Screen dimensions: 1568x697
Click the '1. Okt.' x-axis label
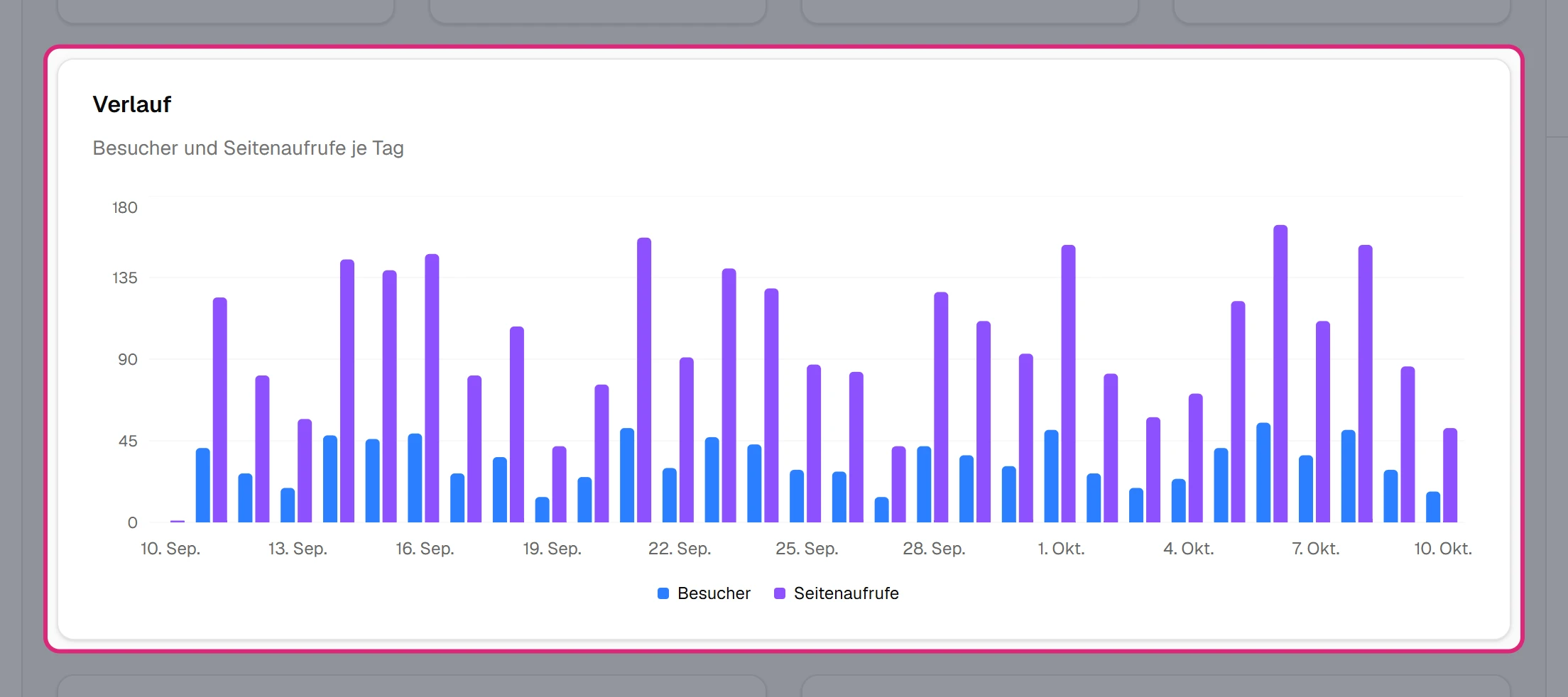point(1061,549)
